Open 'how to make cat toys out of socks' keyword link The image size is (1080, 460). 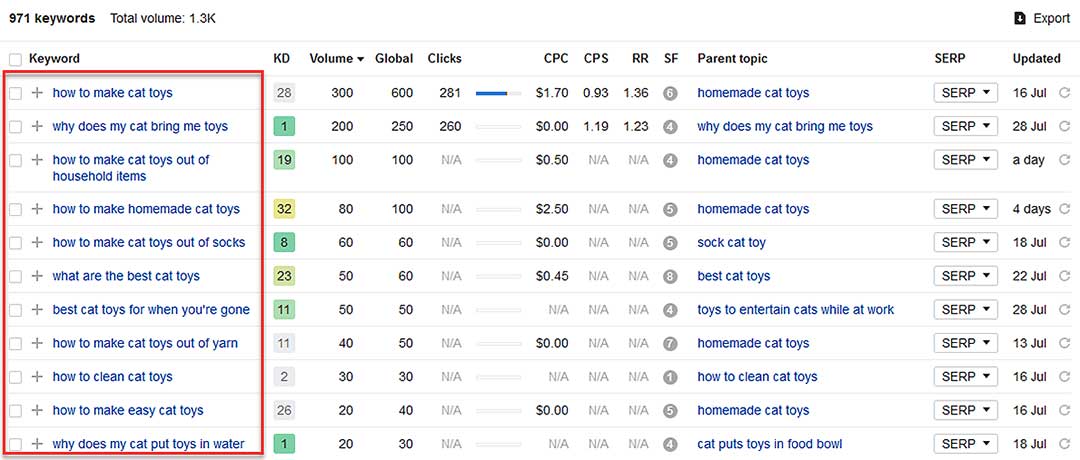coord(148,243)
